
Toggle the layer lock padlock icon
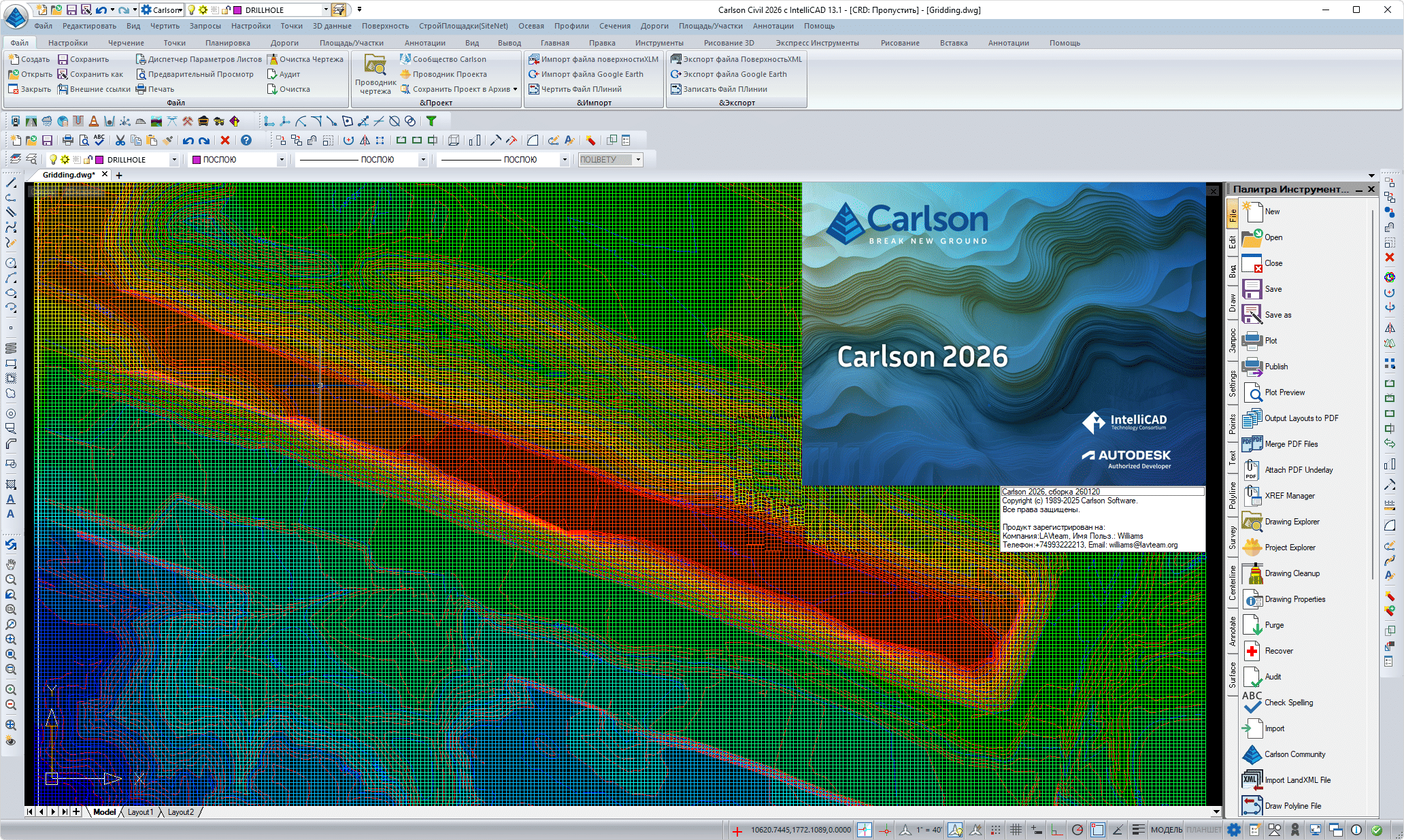click(x=87, y=159)
